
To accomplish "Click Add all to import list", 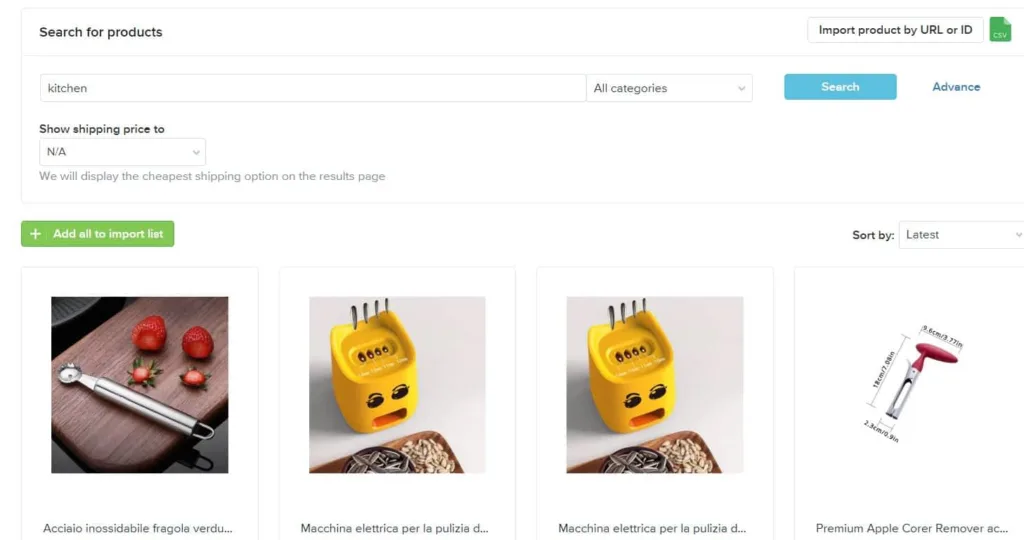I will 97,234.
